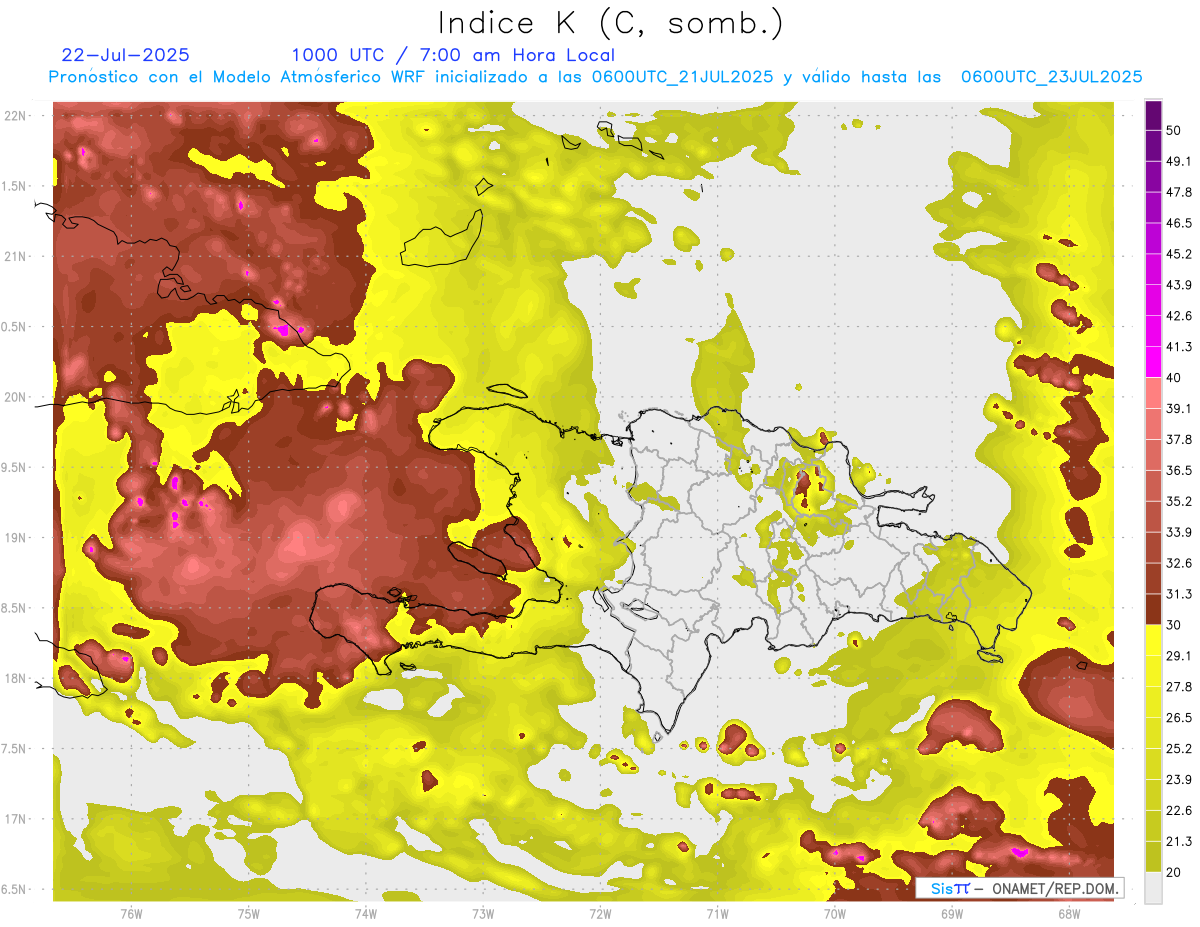1200x927 pixels.
Task: Pick the bright yellow colorbar band between 29.1 and 30
Action: pos(1153,640)
